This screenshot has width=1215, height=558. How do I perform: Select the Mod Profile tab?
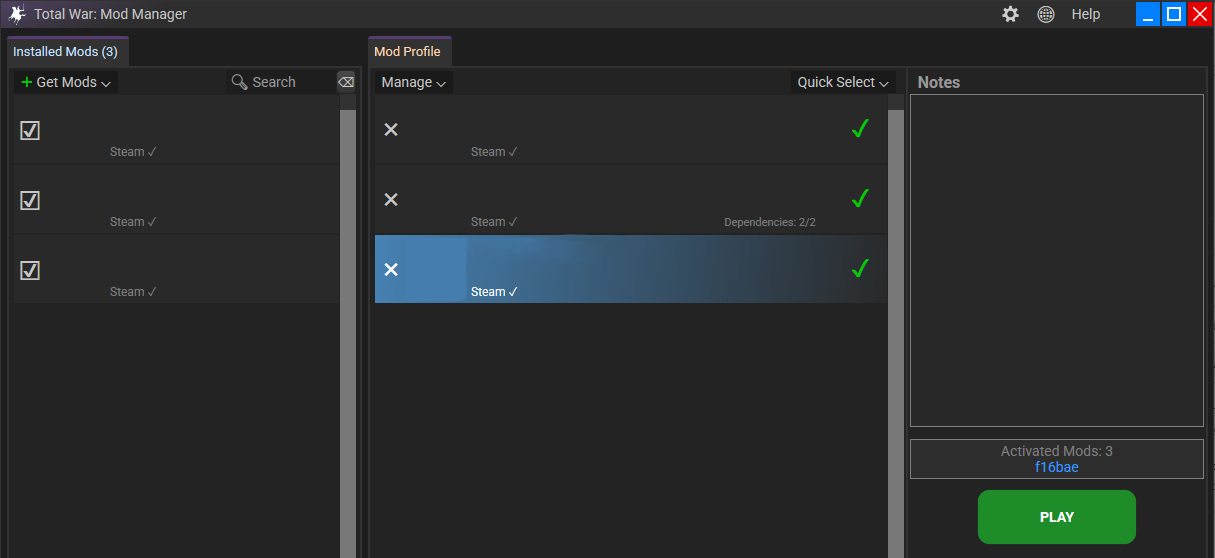[x=408, y=52]
